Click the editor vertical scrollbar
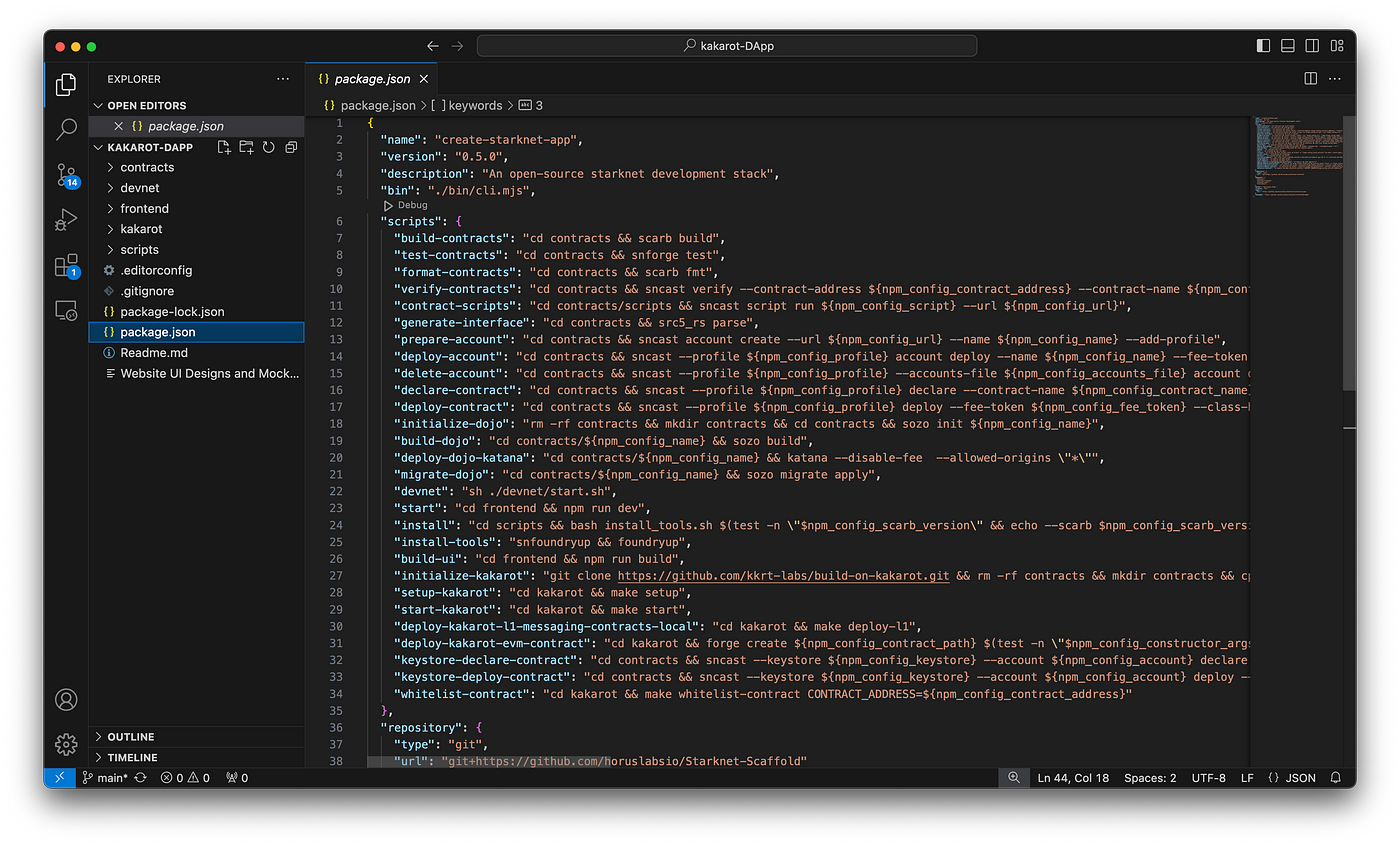Screen dimensions: 1400x846 click(x=1349, y=252)
